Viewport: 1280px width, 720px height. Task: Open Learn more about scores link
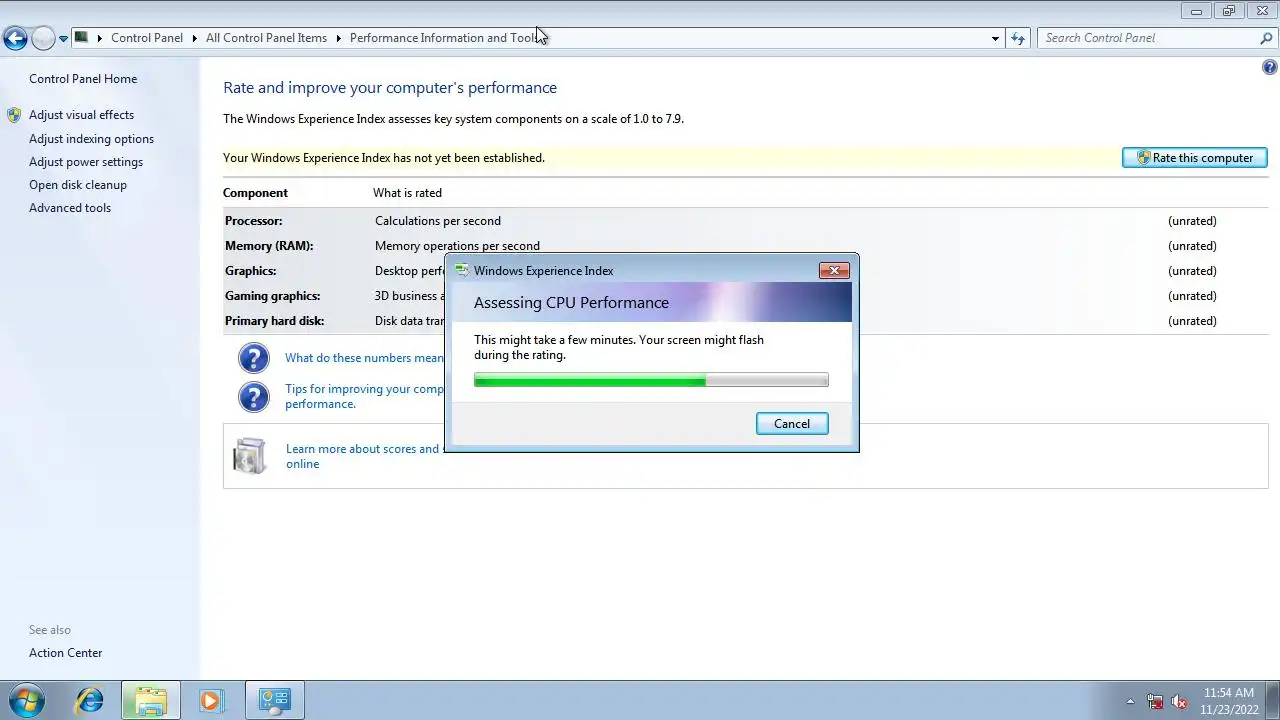coord(363,456)
